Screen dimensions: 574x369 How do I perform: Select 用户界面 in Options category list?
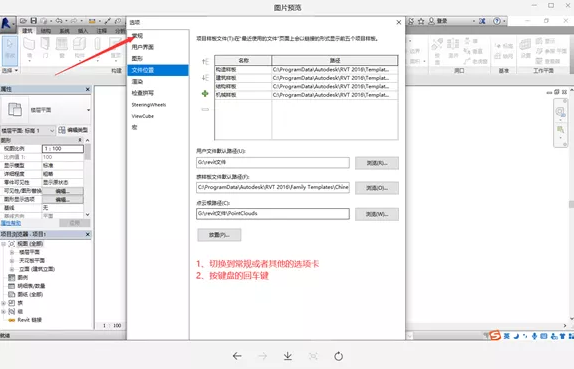(x=142, y=47)
